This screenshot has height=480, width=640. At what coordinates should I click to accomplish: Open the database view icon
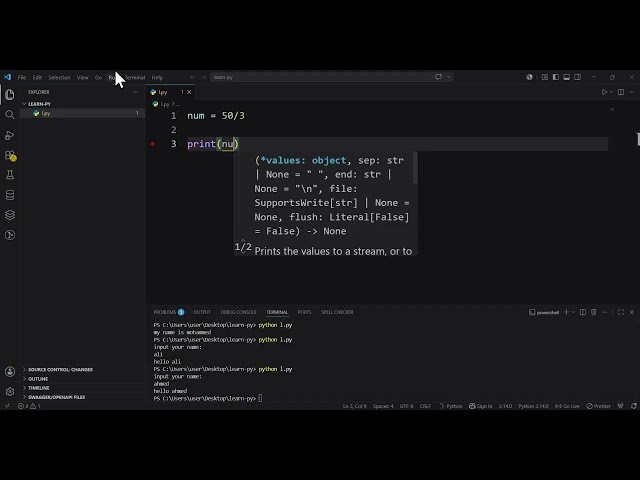pos(10,195)
